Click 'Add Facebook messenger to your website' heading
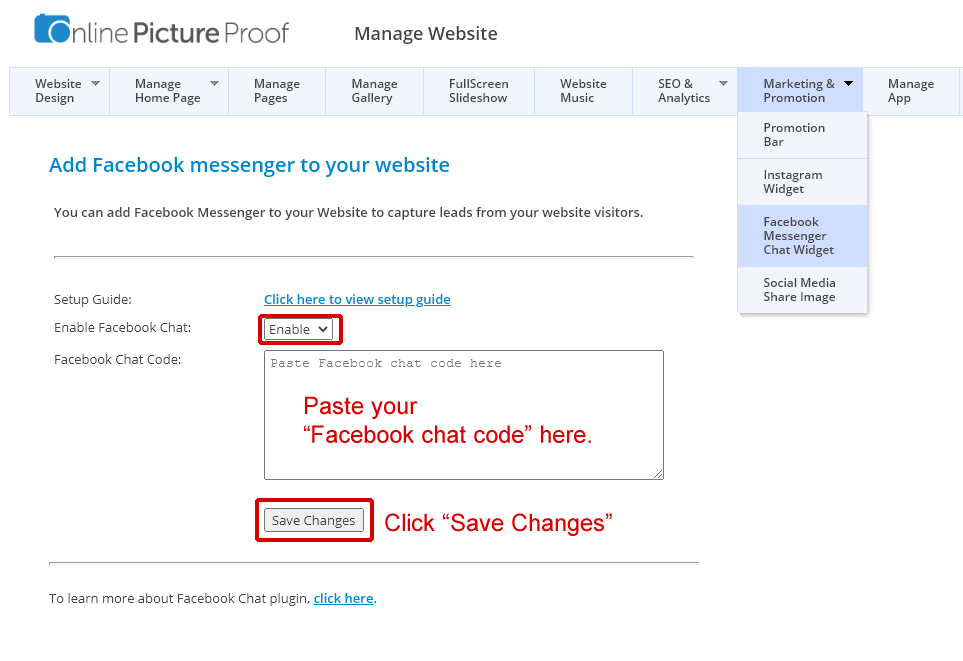Screen dimensions: 963x661 pos(249,165)
